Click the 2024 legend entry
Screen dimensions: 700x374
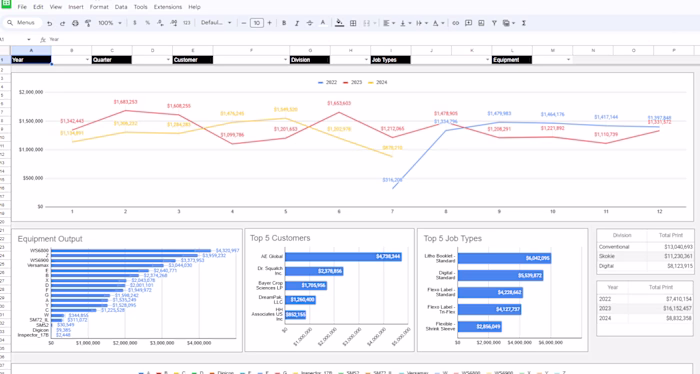(x=378, y=83)
